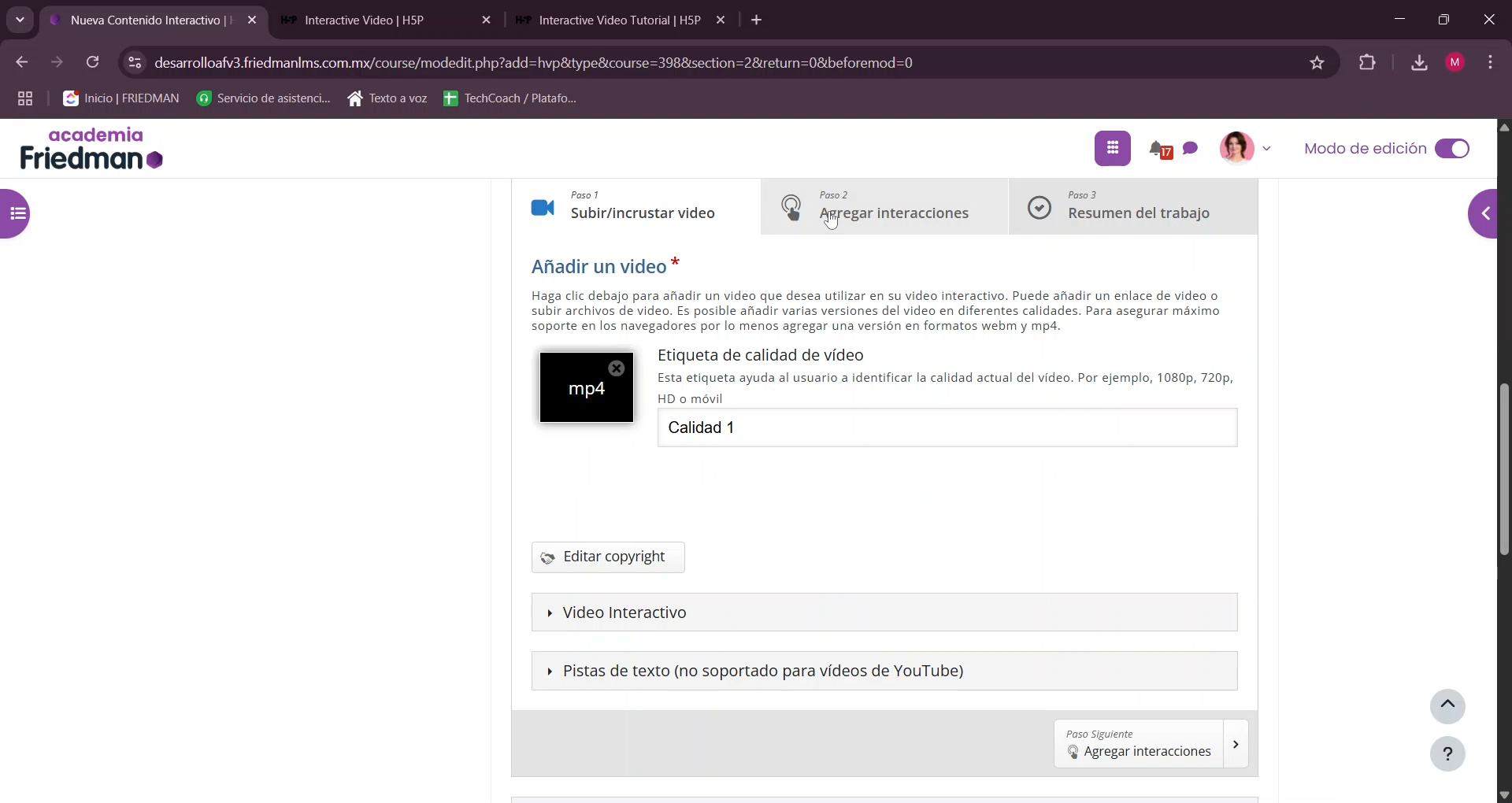Screen dimensions: 1512x803
Task: Click the scroll-to-top arrow button
Action: [x=1447, y=706]
